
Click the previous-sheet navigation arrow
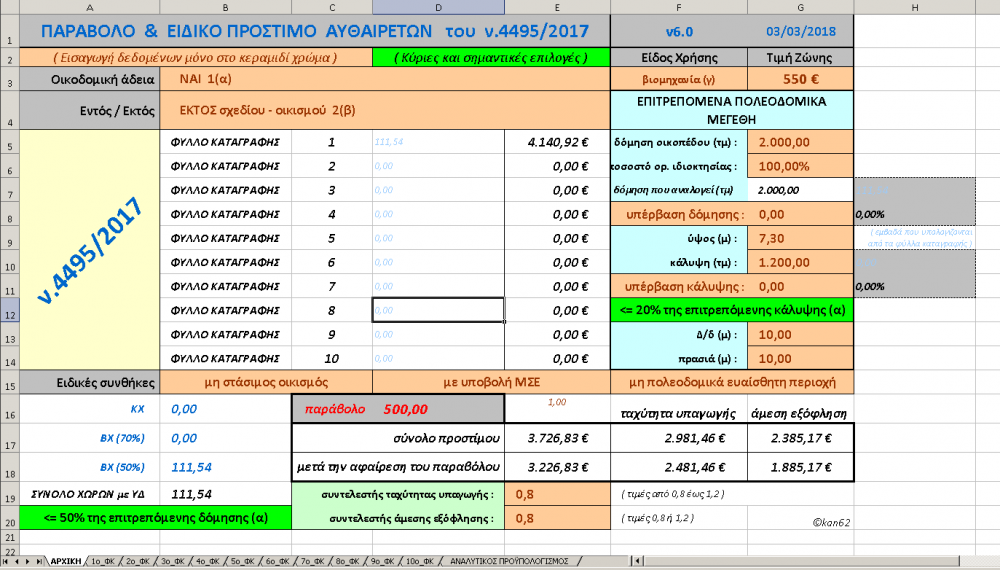[x=17, y=561]
